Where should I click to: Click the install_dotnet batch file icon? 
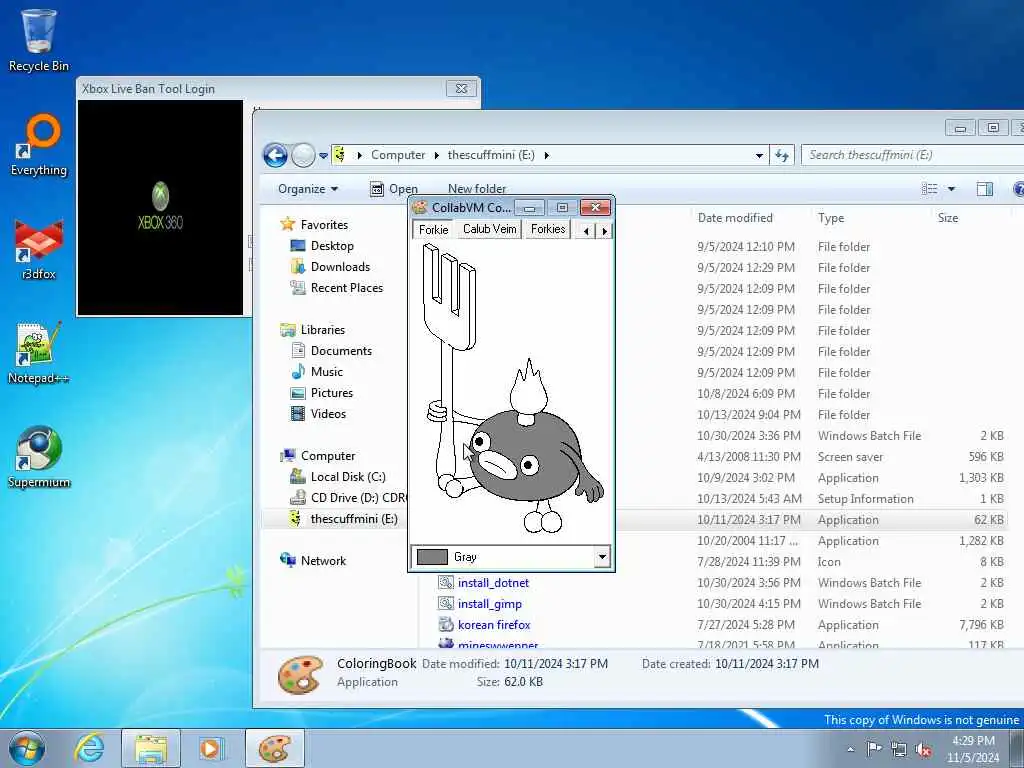point(446,583)
